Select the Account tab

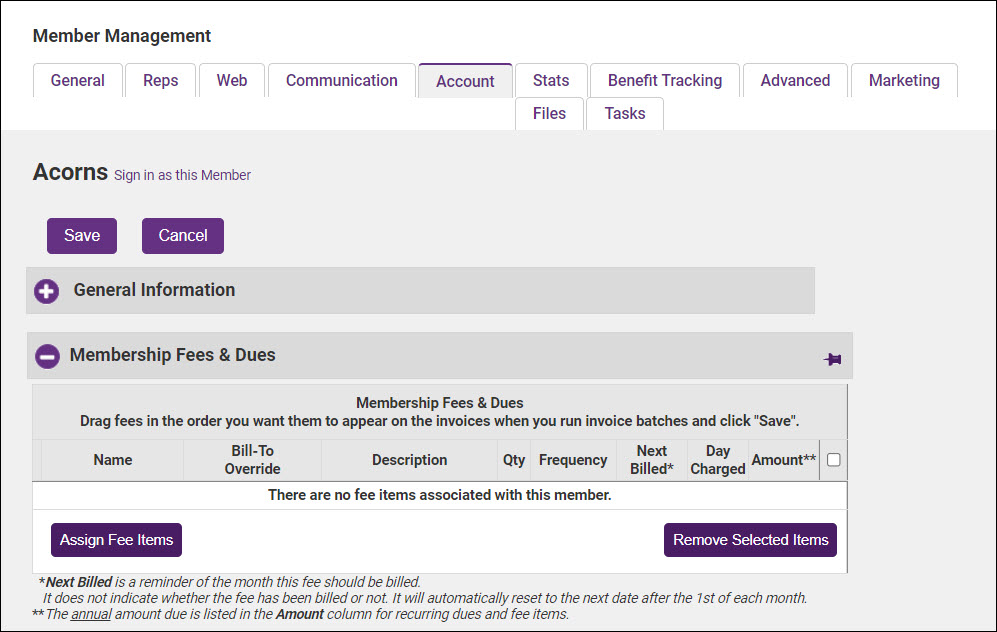465,82
